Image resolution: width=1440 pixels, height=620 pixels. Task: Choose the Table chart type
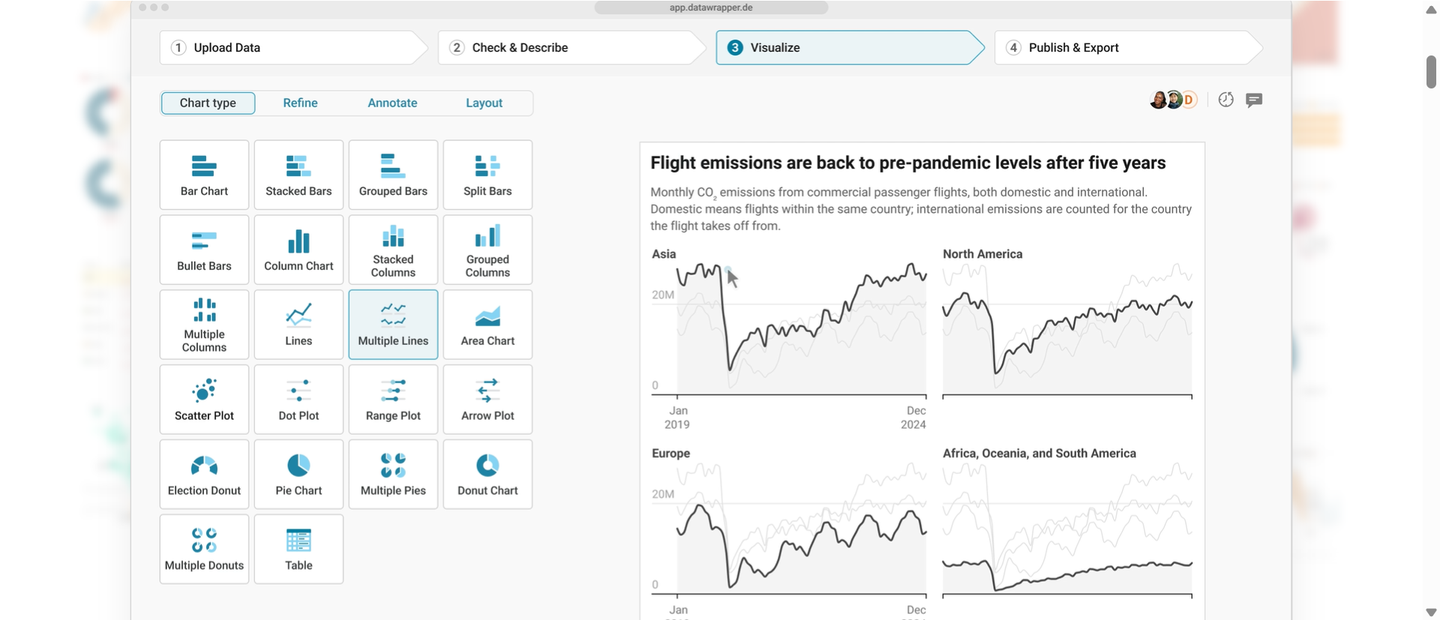click(x=299, y=549)
